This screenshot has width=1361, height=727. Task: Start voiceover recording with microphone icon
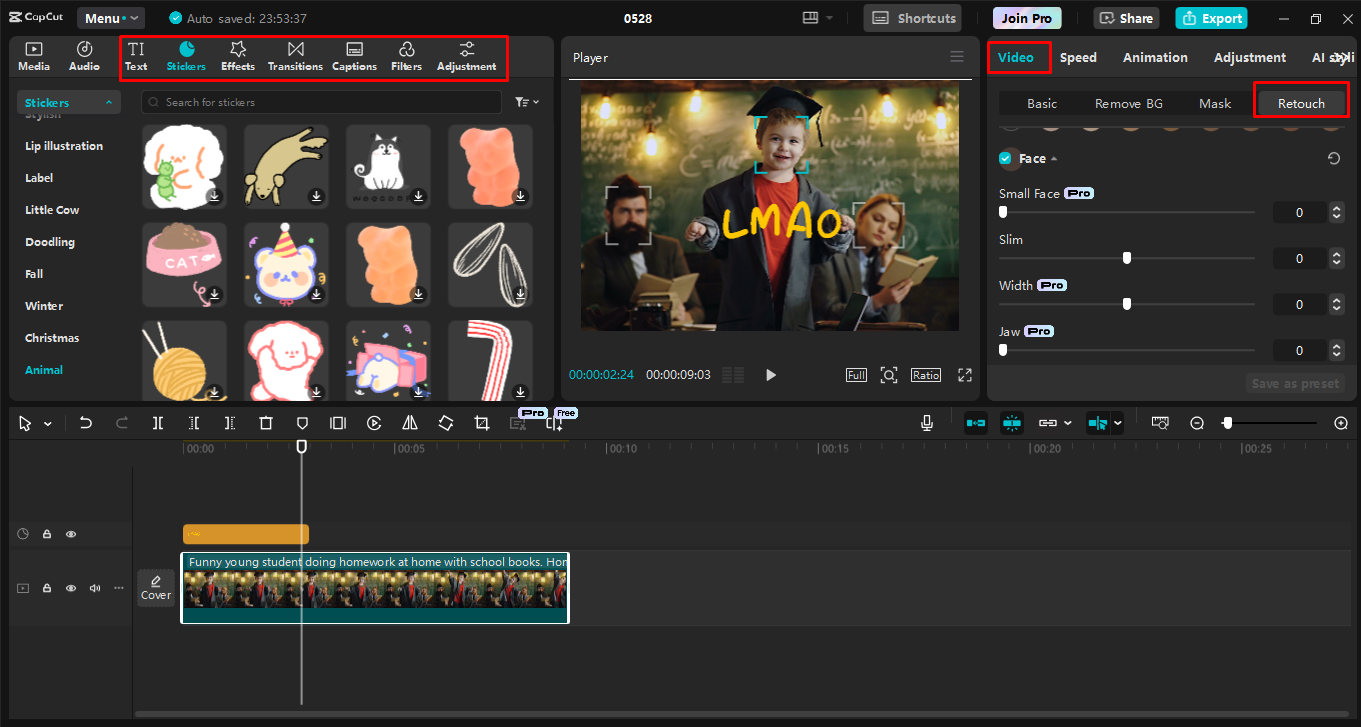(x=927, y=423)
